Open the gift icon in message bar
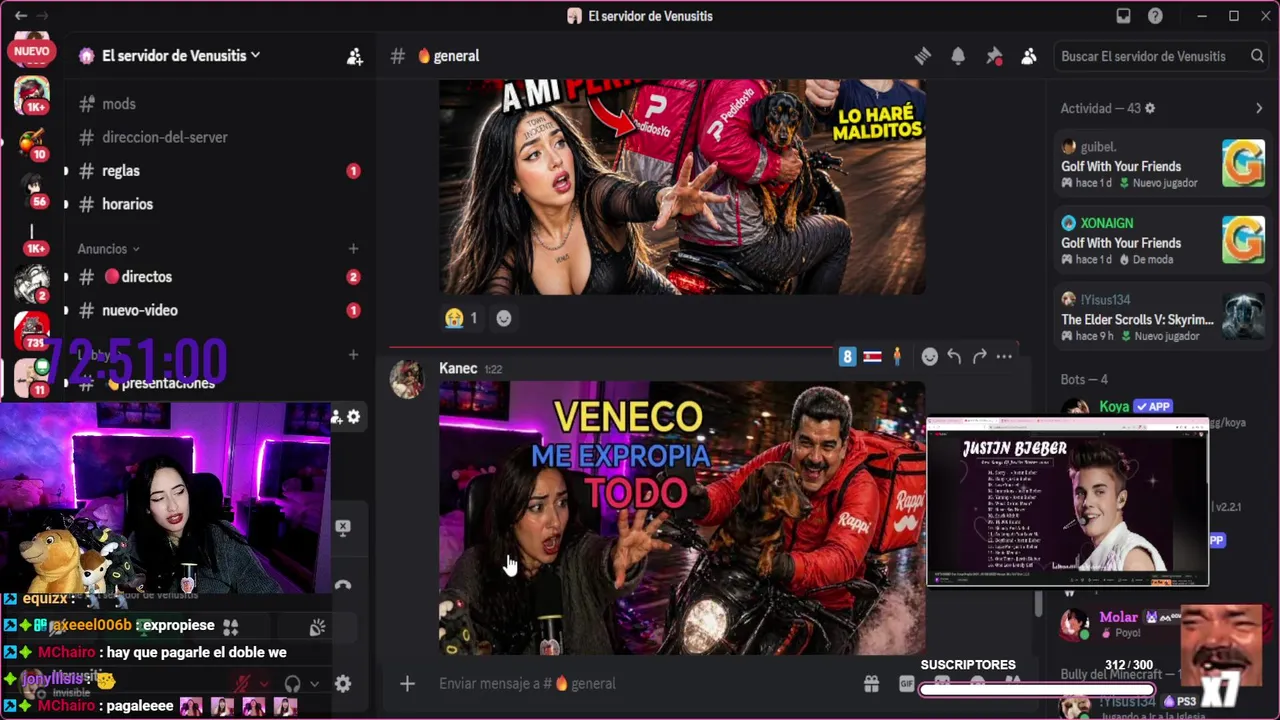1280x720 pixels. [872, 684]
